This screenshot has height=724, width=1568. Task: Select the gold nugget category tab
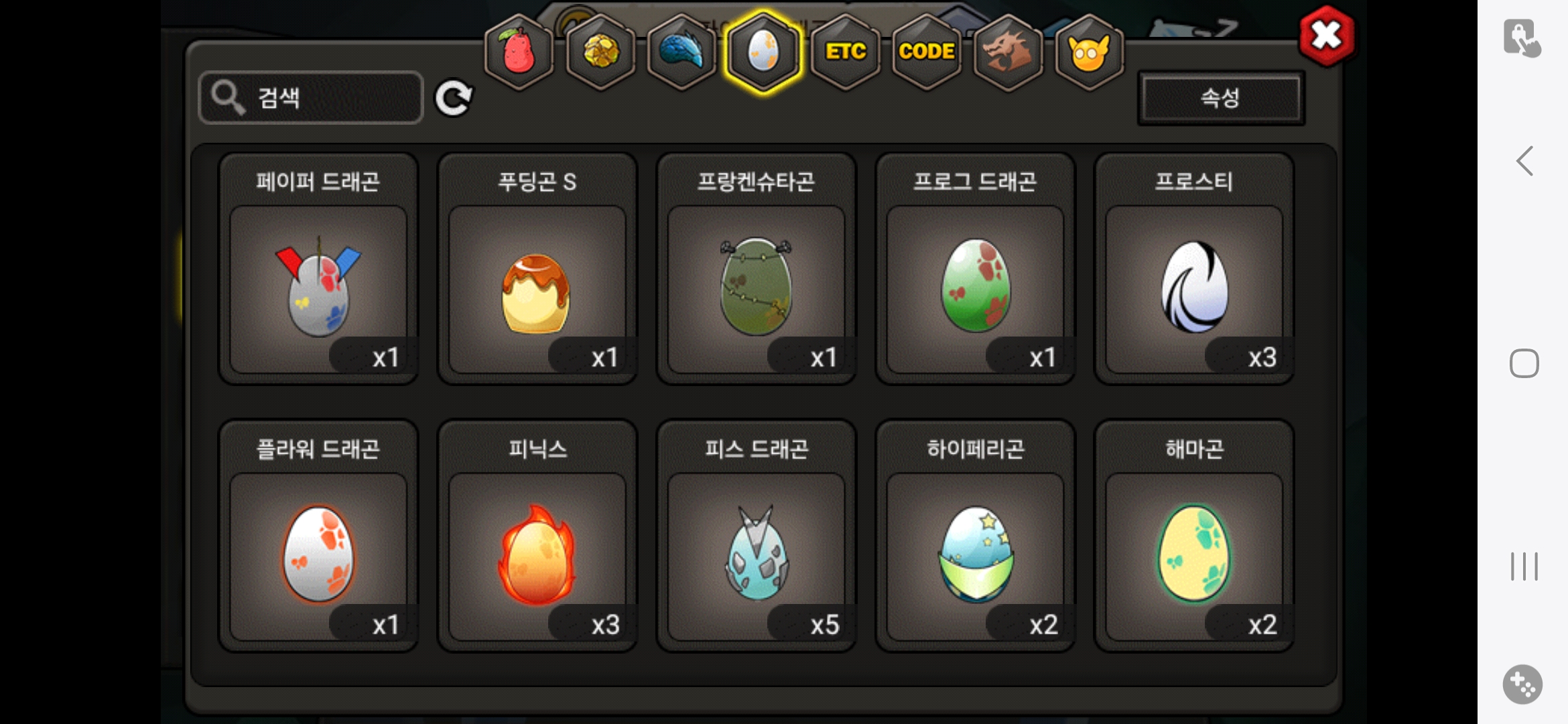(600, 52)
